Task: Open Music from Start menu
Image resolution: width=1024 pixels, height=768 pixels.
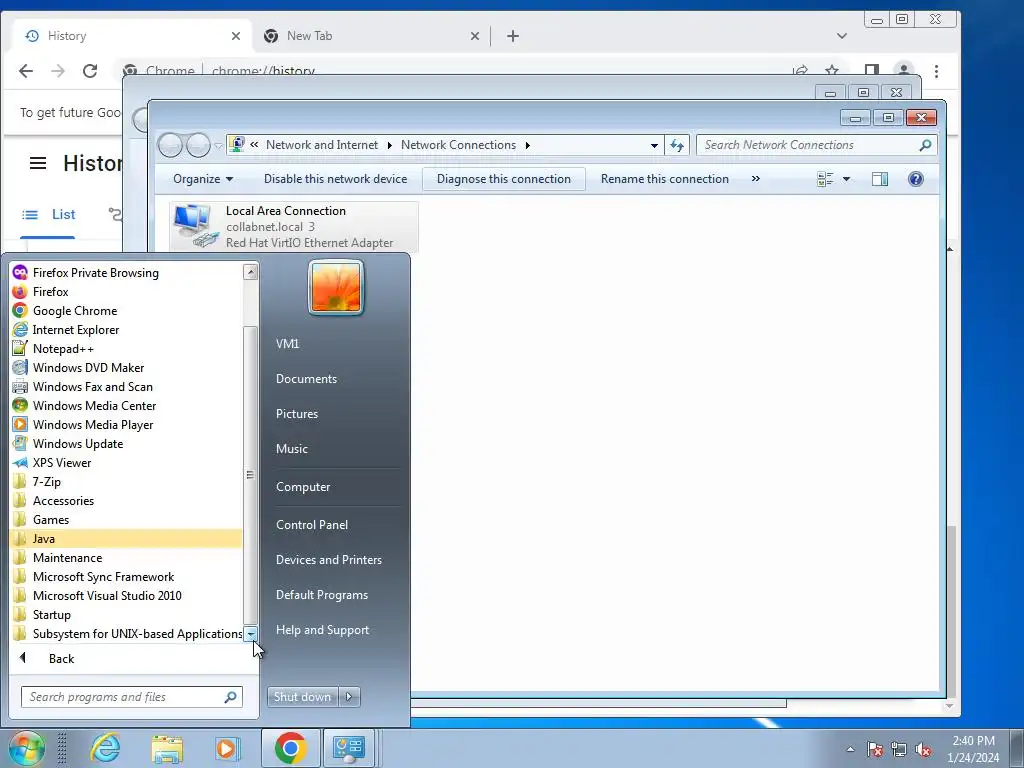Action: coord(291,449)
